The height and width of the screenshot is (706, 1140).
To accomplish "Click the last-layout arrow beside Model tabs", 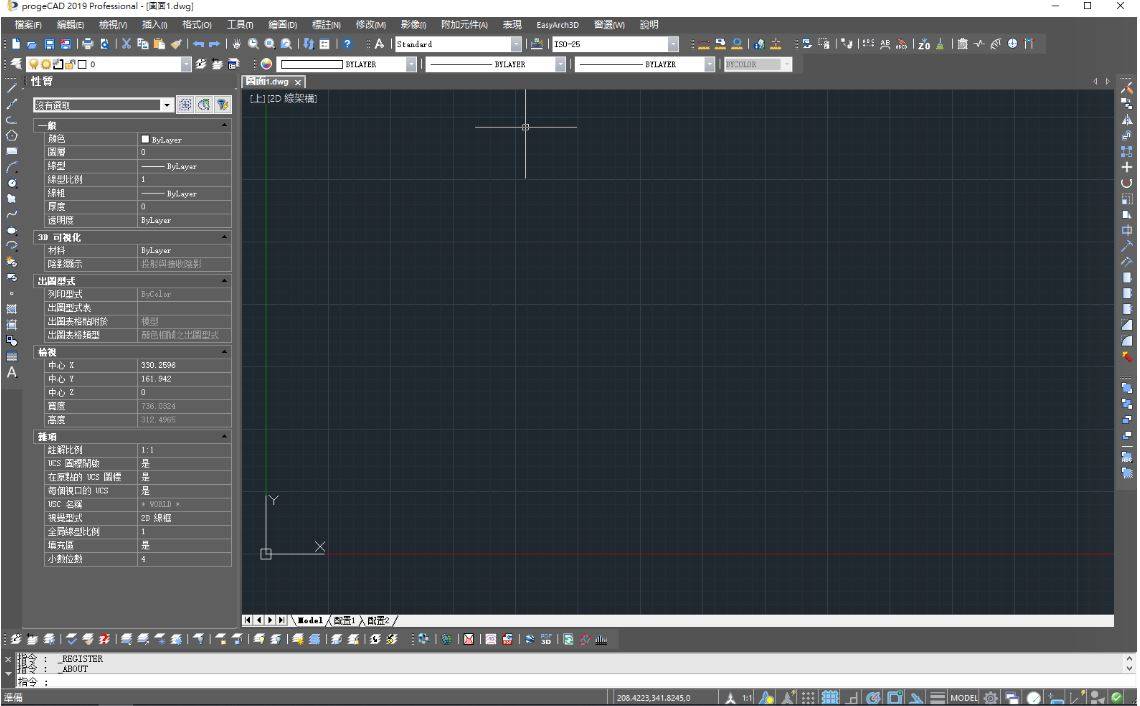I will (281, 620).
